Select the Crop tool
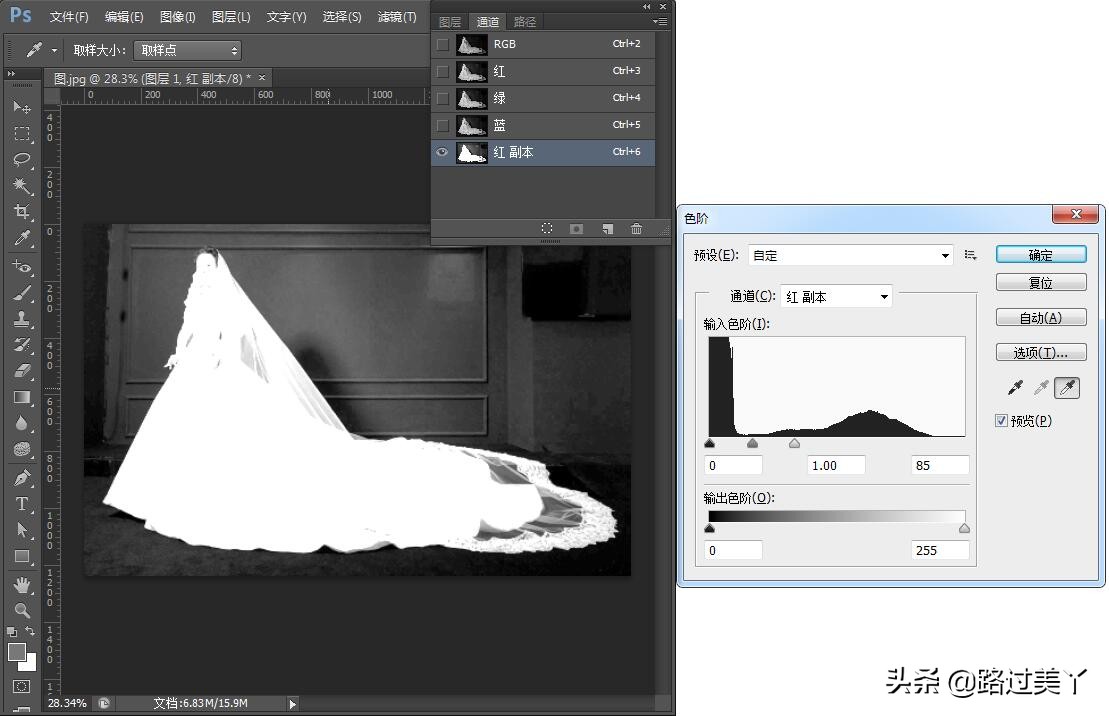1109x716 pixels. (22, 212)
